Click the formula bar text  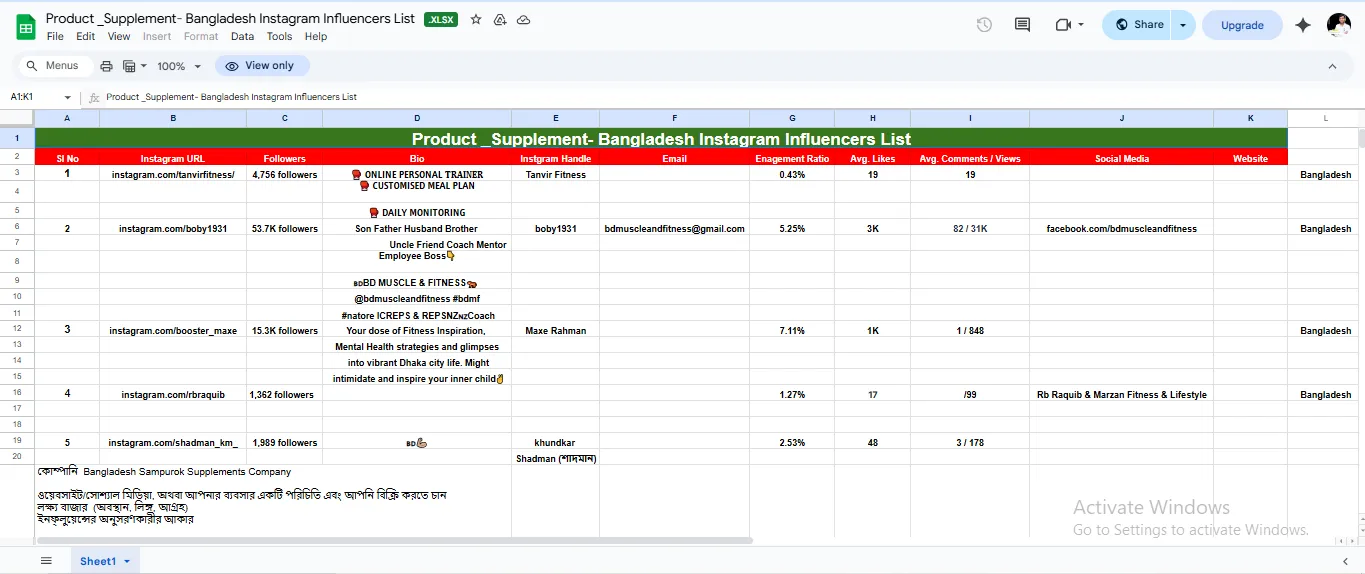[231, 97]
